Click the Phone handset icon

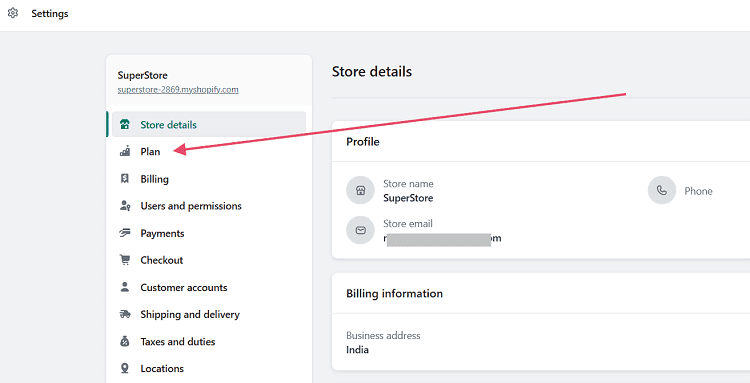pos(662,190)
